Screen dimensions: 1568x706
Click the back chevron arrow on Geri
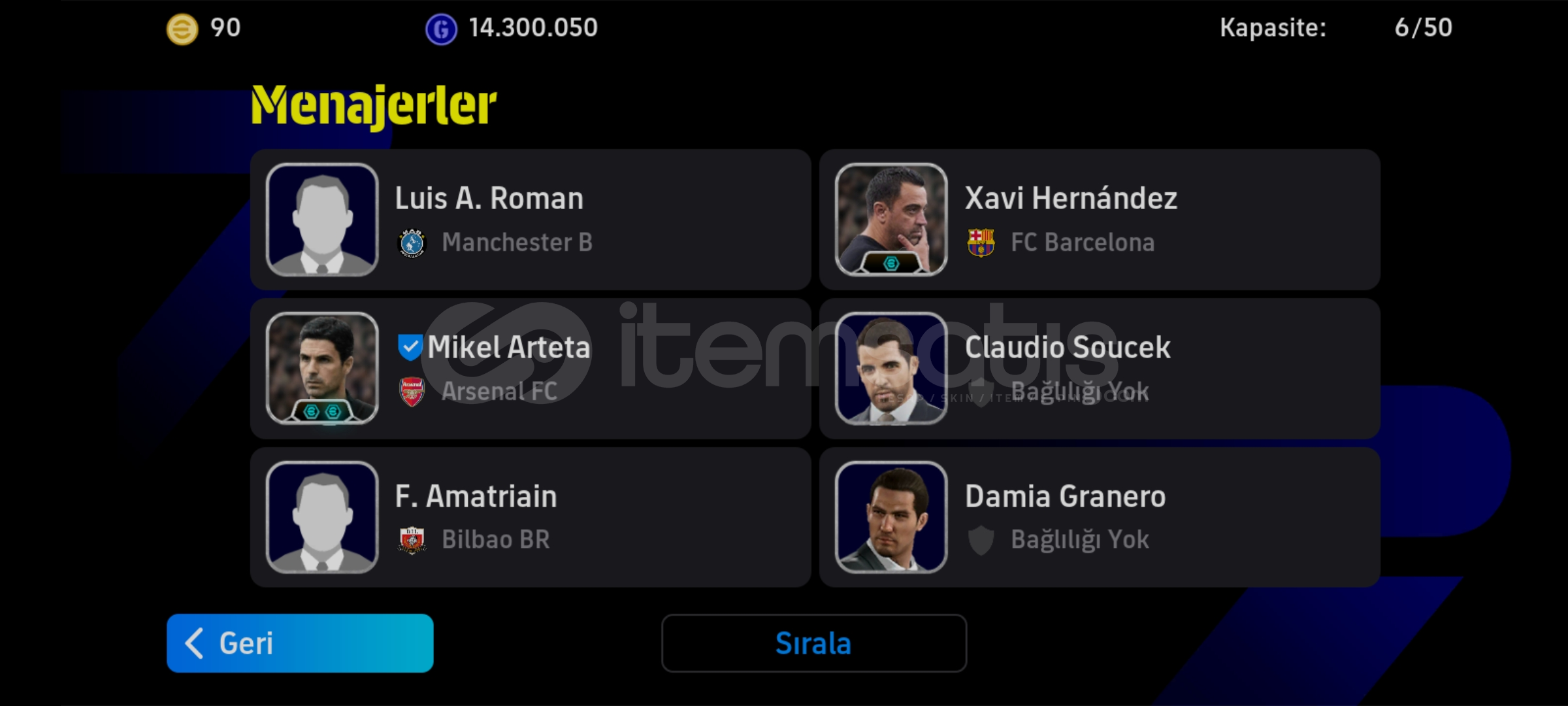195,643
